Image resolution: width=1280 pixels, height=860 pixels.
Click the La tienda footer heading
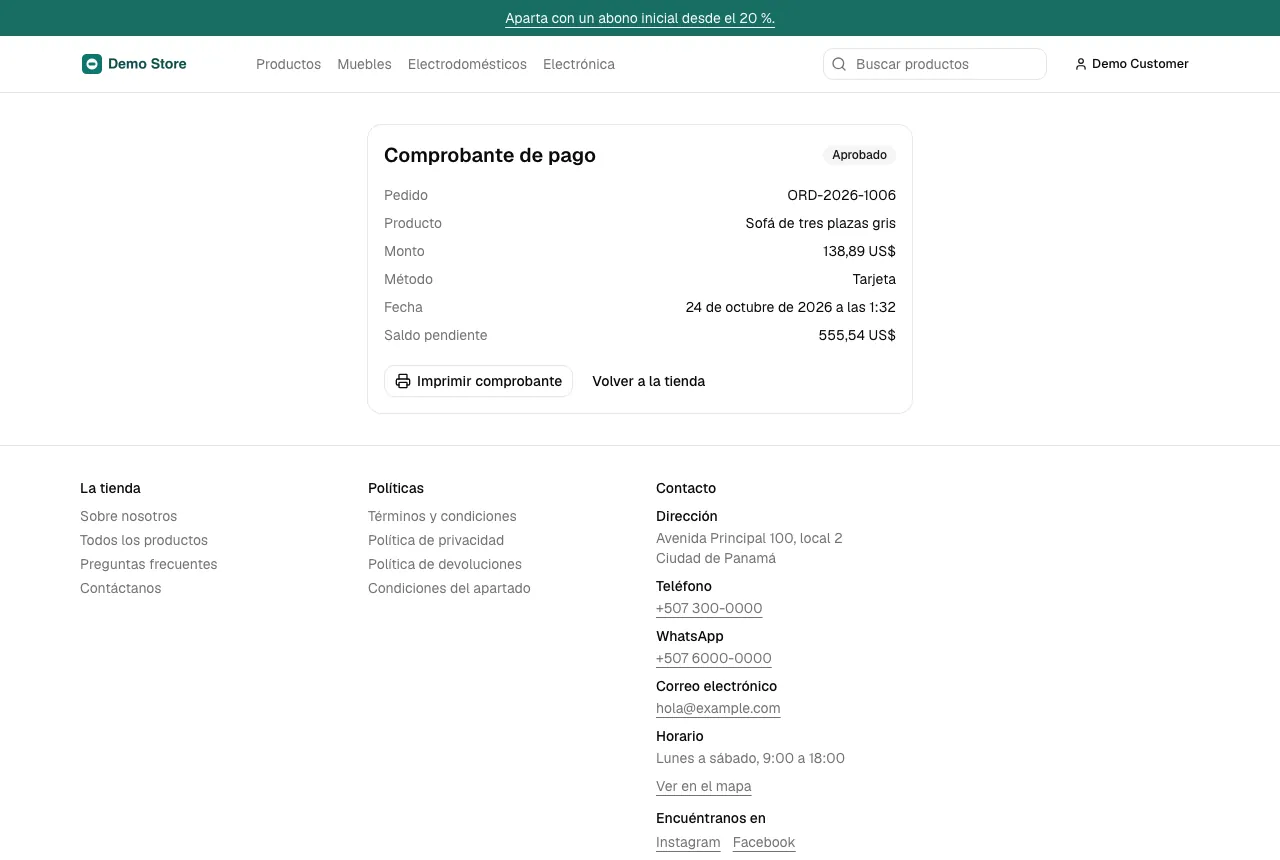click(110, 488)
